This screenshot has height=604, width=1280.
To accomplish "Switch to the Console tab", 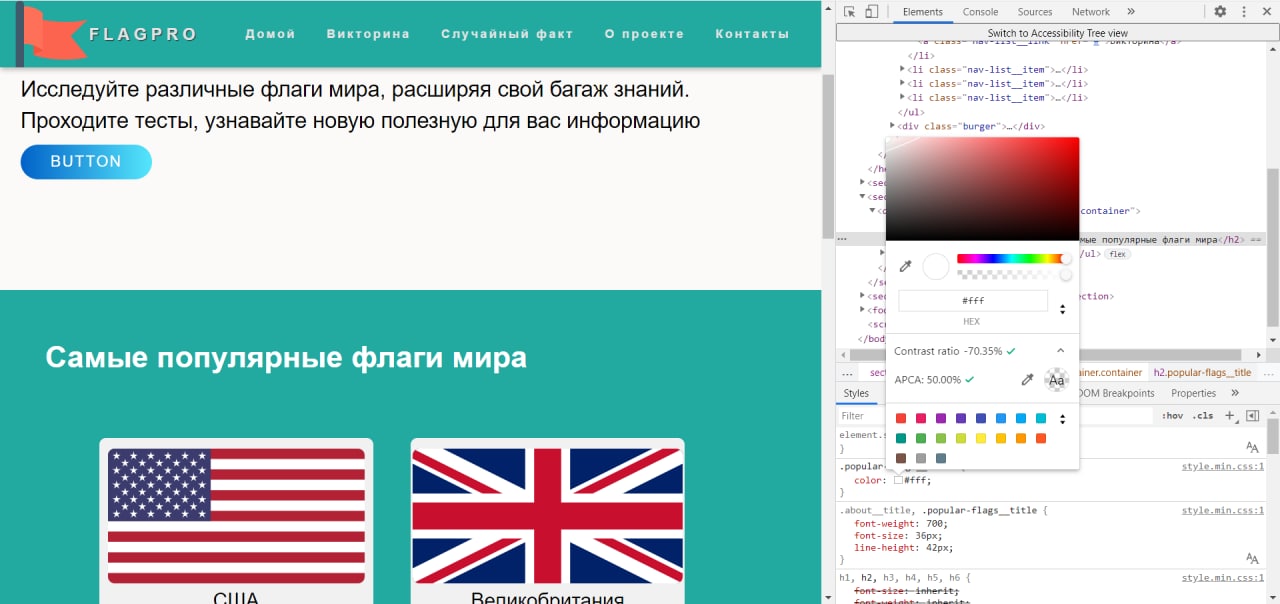I will click(980, 12).
